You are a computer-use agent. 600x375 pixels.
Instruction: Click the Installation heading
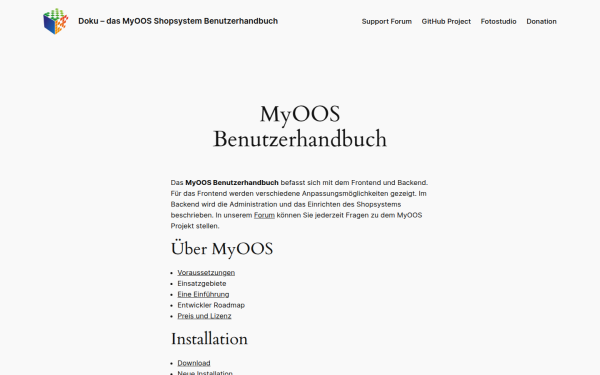[x=209, y=339]
